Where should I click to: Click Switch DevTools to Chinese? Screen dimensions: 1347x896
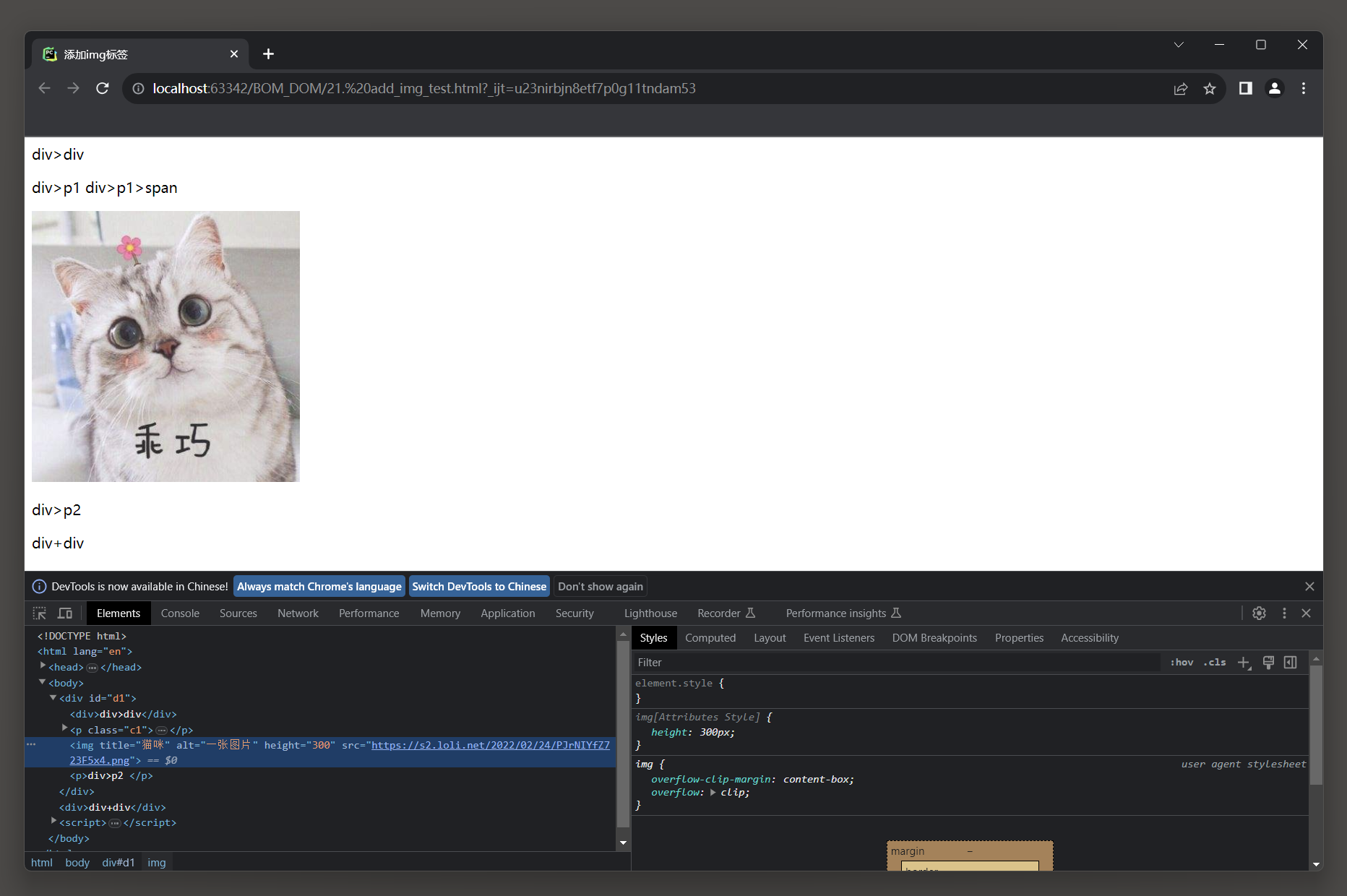tap(479, 586)
